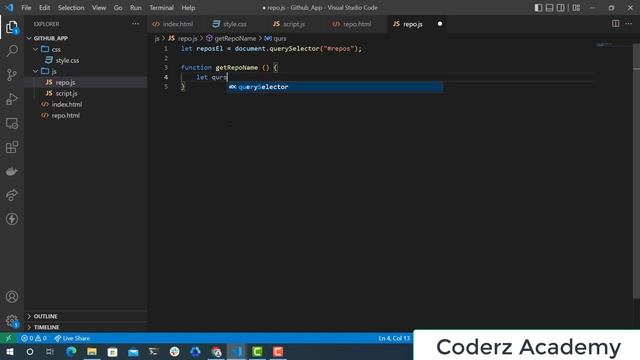The width and height of the screenshot is (640, 360).
Task: Select repo.js in the file tree
Action: coord(65,82)
